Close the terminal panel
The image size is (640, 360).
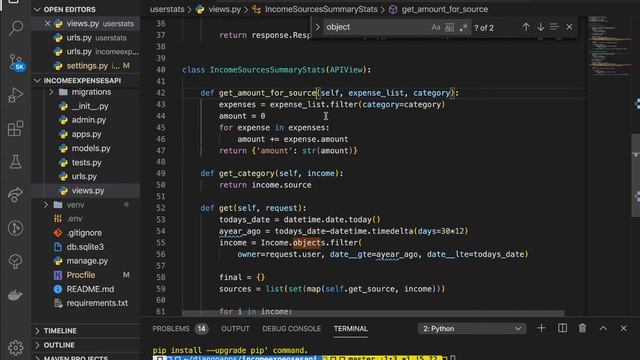click(623, 329)
